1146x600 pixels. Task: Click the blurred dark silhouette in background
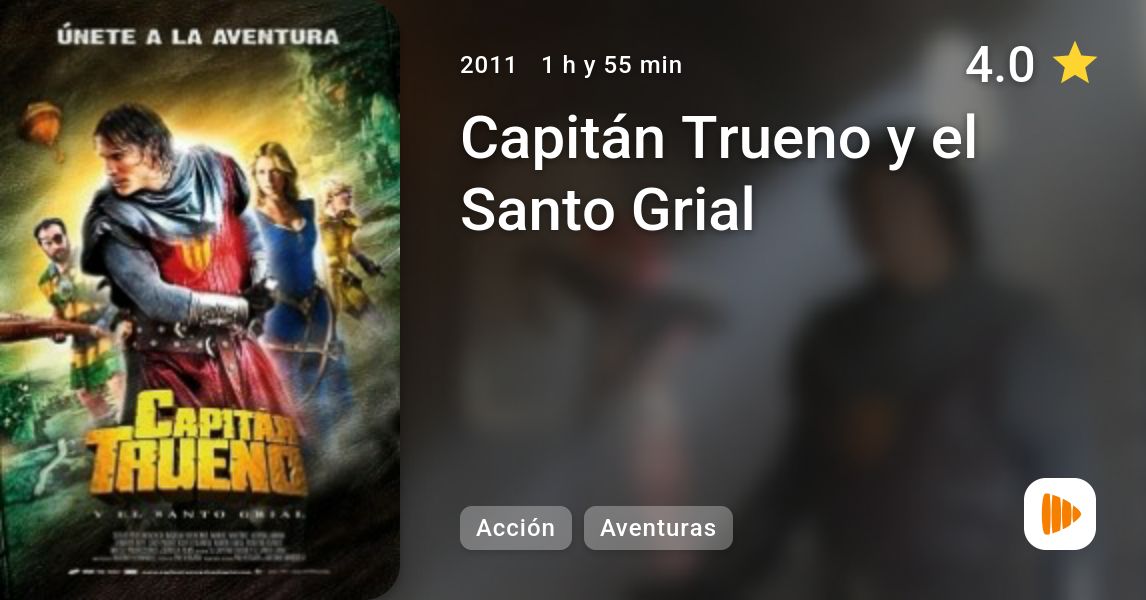pos(899,365)
